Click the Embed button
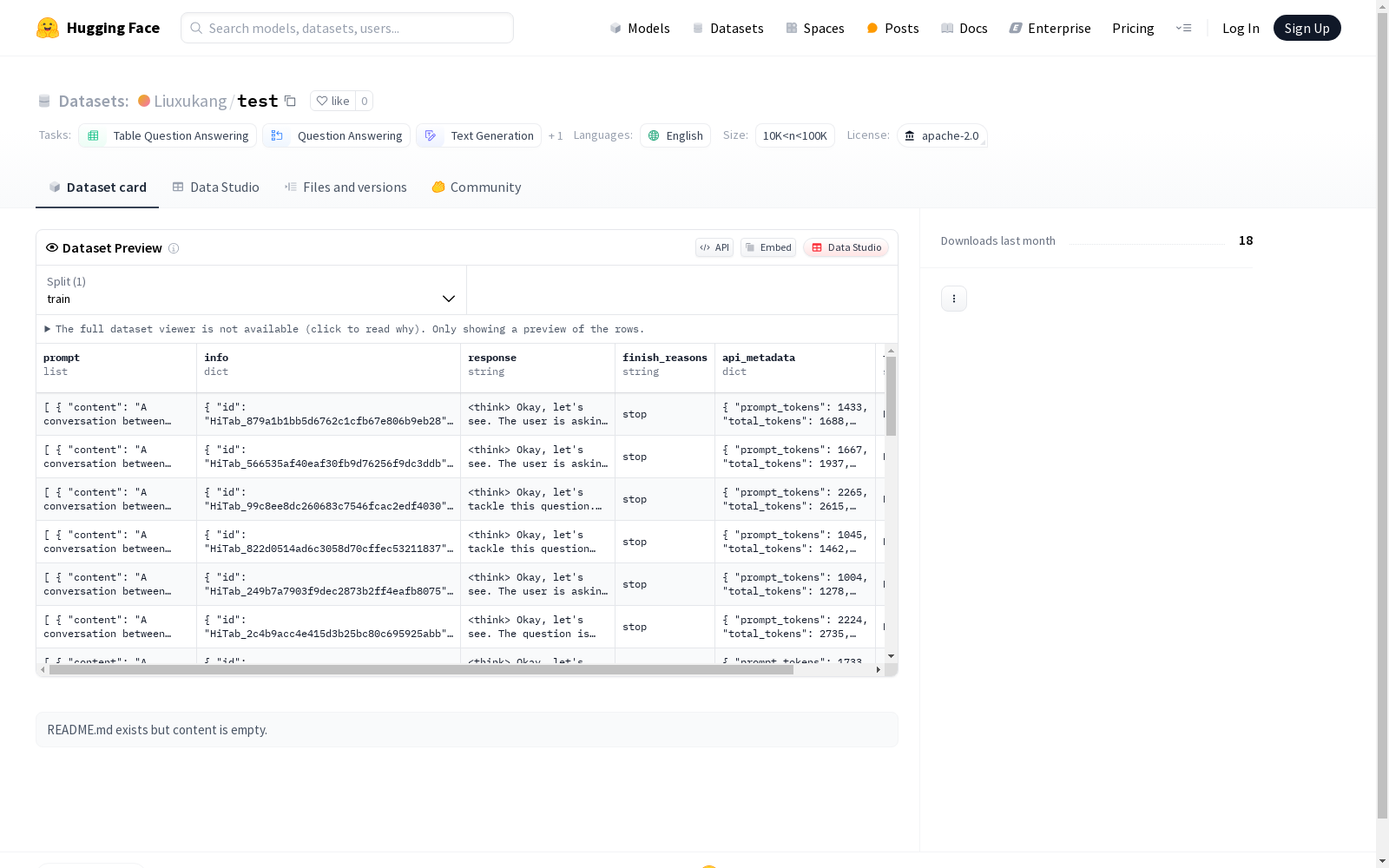 click(x=768, y=247)
